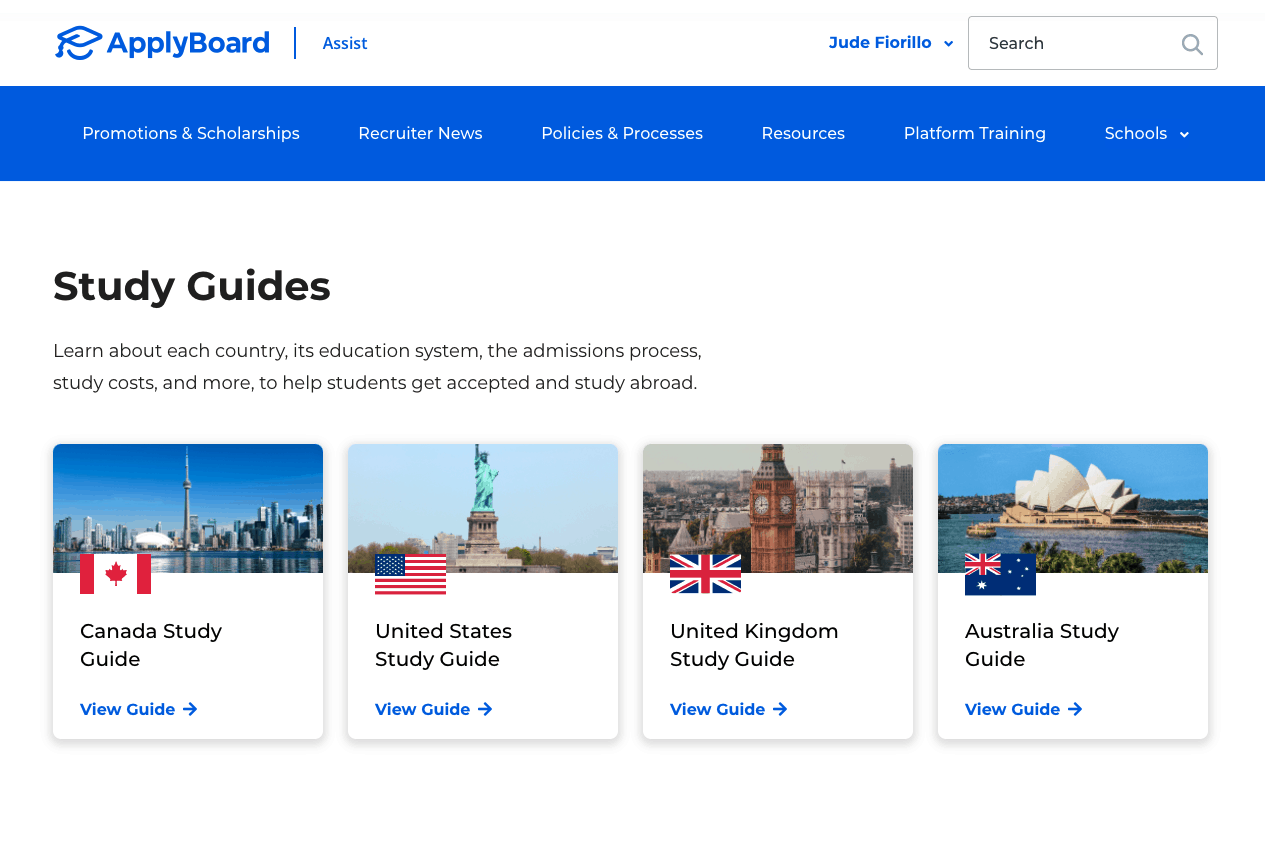Click the ApplyBoard graduation cap logo
Screen dimensions: 1265x848
click(79, 42)
